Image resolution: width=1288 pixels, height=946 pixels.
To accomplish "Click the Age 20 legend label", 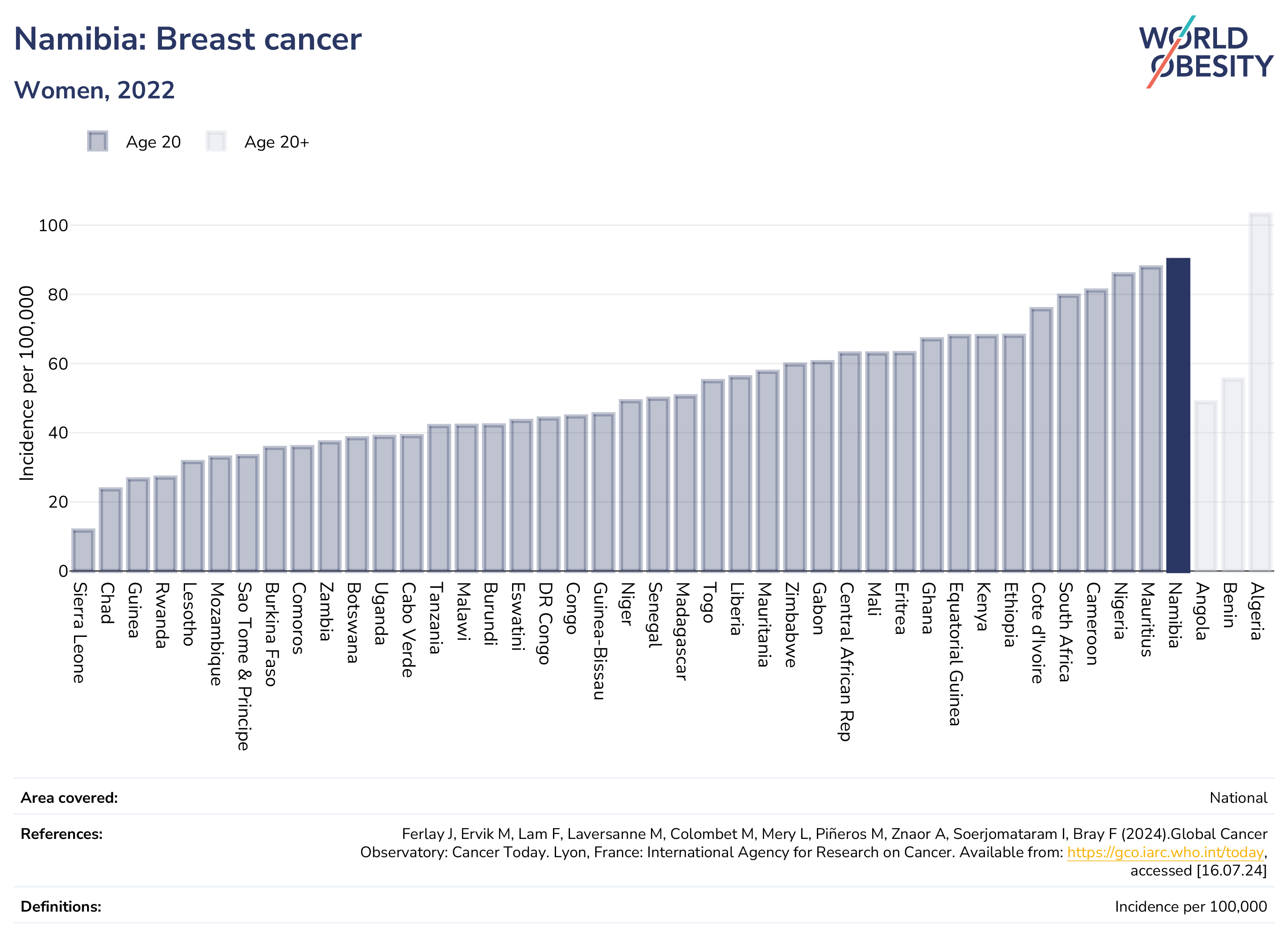I will tap(153, 142).
